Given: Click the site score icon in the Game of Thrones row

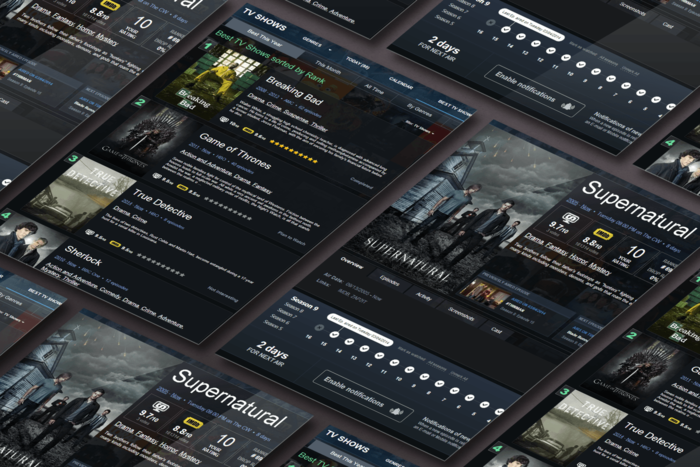Looking at the screenshot, I should coord(157,176).
